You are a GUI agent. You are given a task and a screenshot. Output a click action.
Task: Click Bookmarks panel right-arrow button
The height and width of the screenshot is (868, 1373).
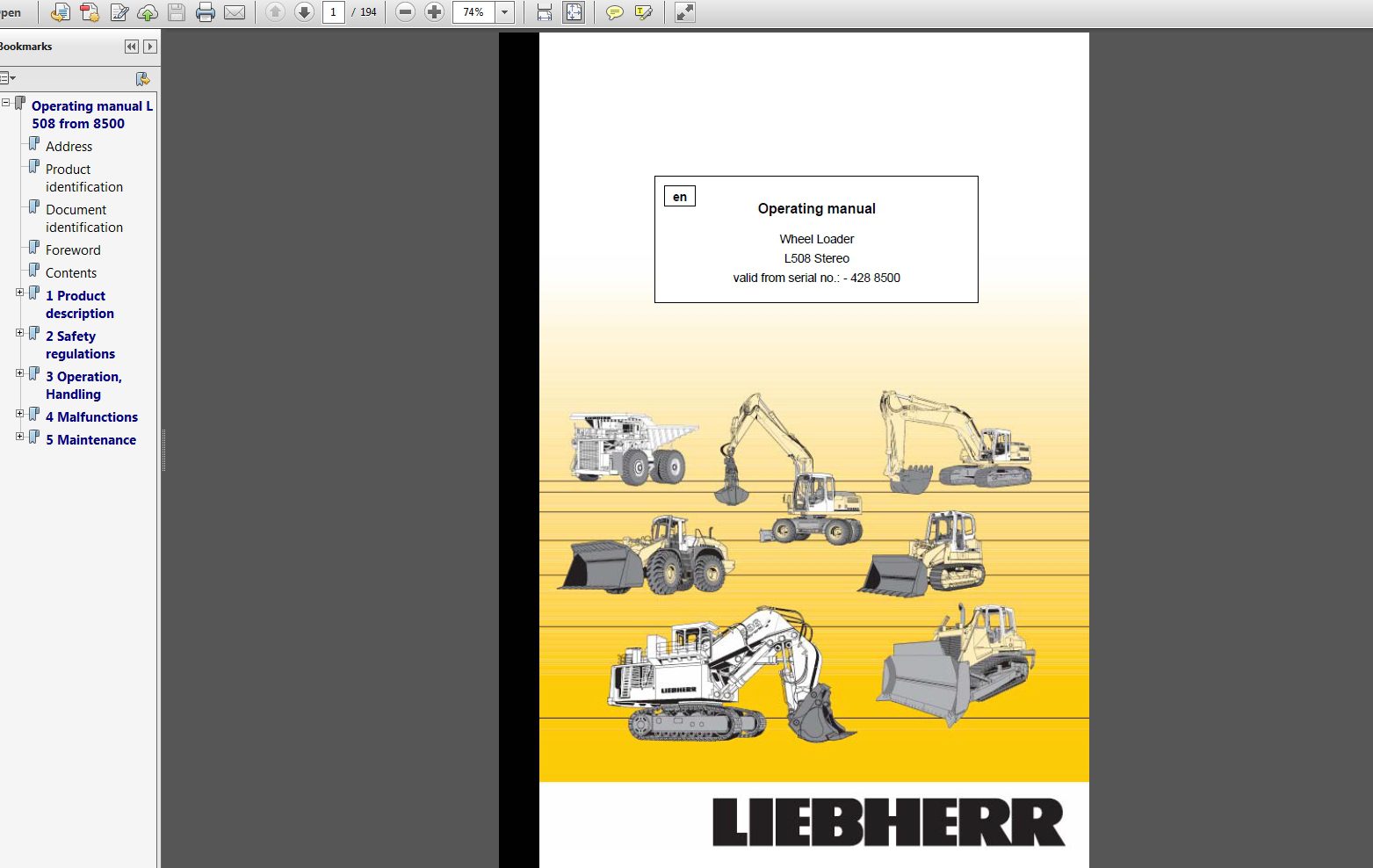[150, 47]
